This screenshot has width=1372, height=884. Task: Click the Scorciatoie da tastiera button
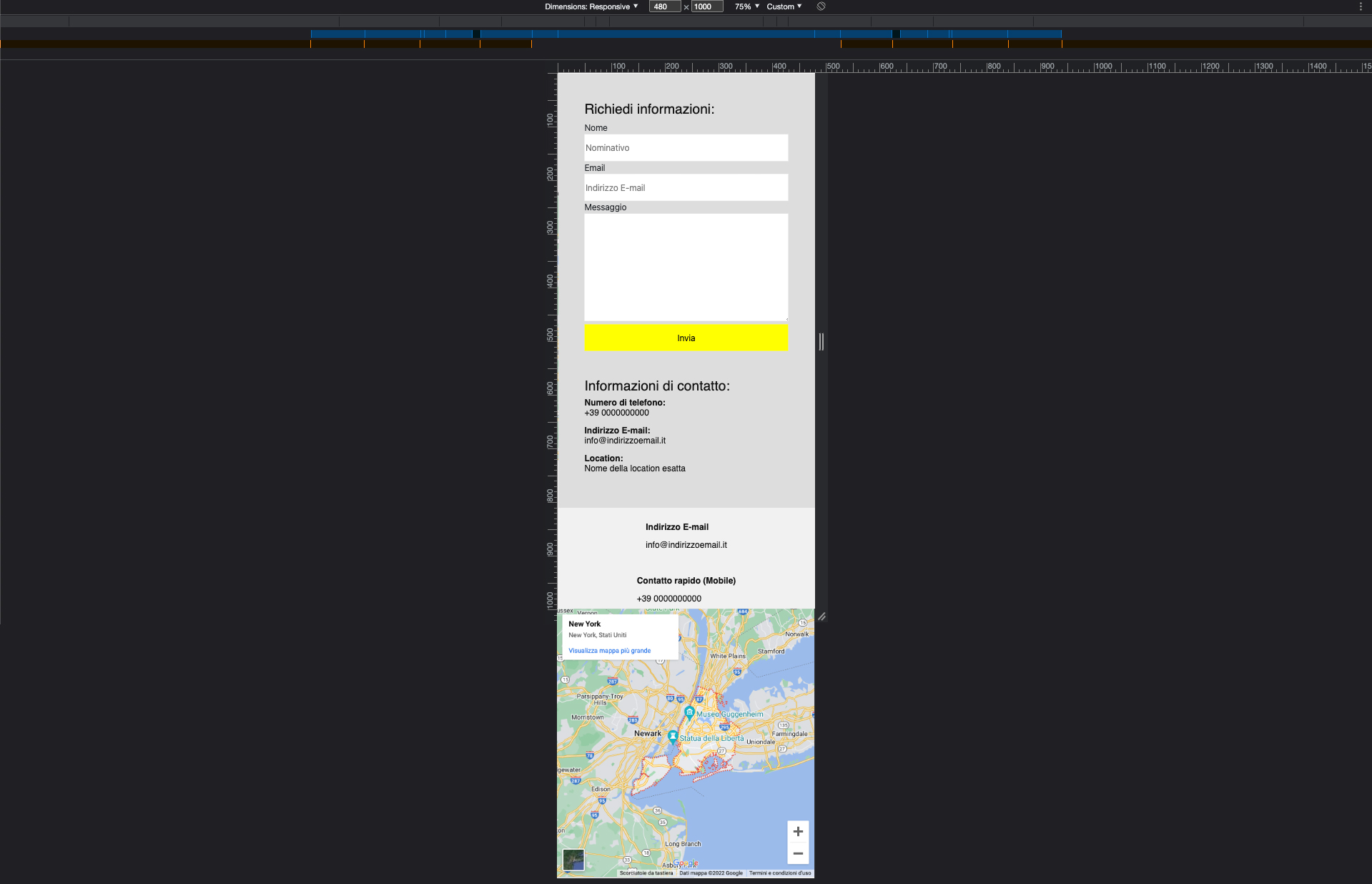[x=646, y=873]
